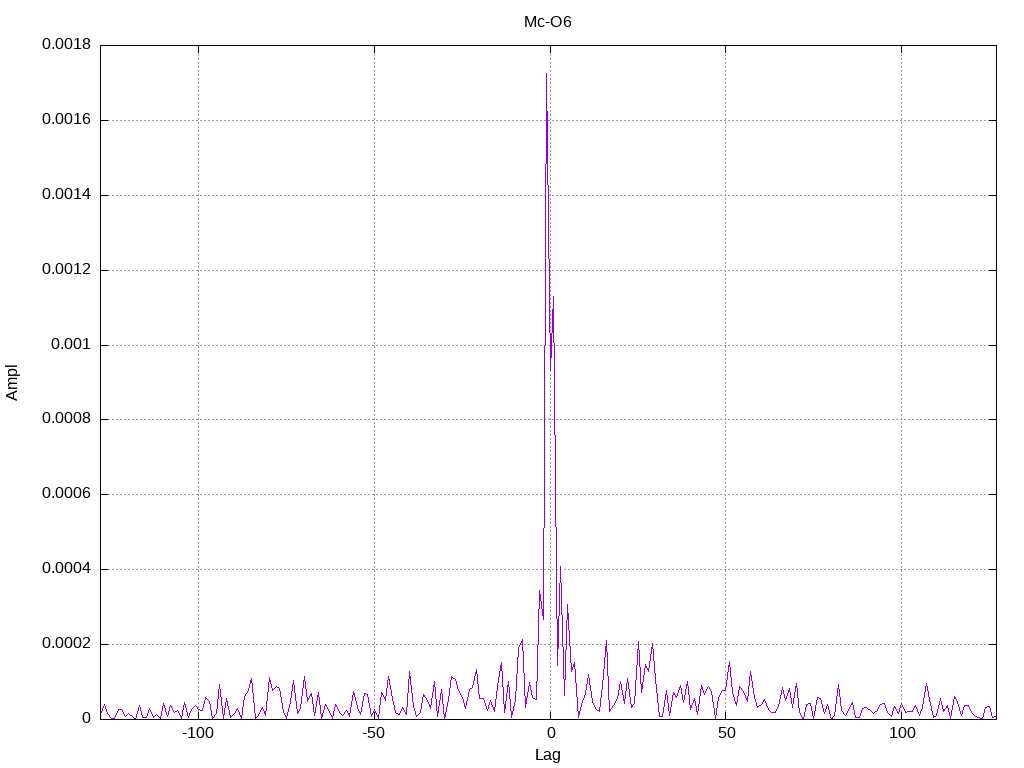
Task: Click the 0.0014 y-axis tick label
Action: pos(67,194)
